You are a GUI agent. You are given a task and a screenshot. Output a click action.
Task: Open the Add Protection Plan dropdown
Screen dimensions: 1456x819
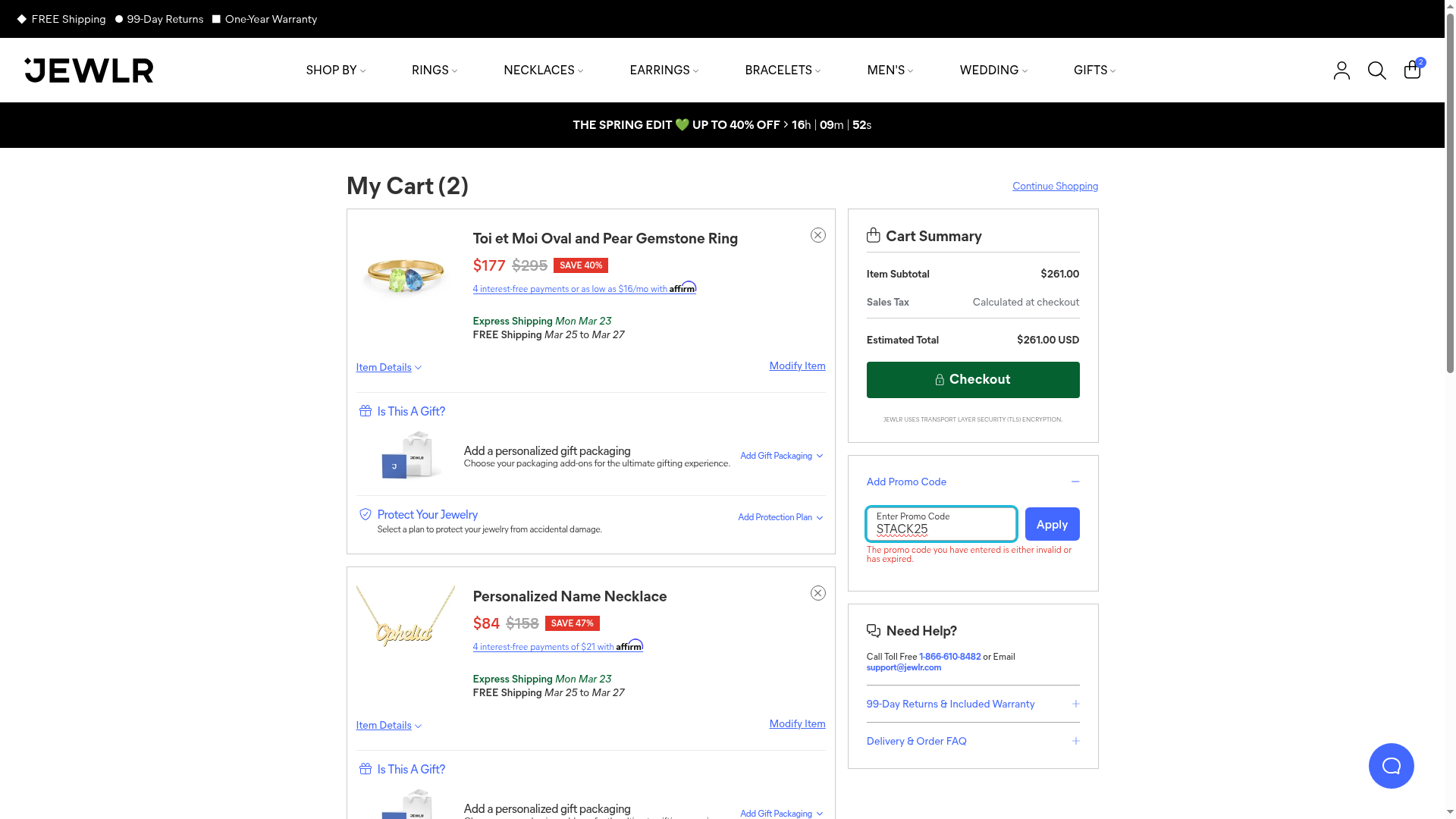click(780, 517)
